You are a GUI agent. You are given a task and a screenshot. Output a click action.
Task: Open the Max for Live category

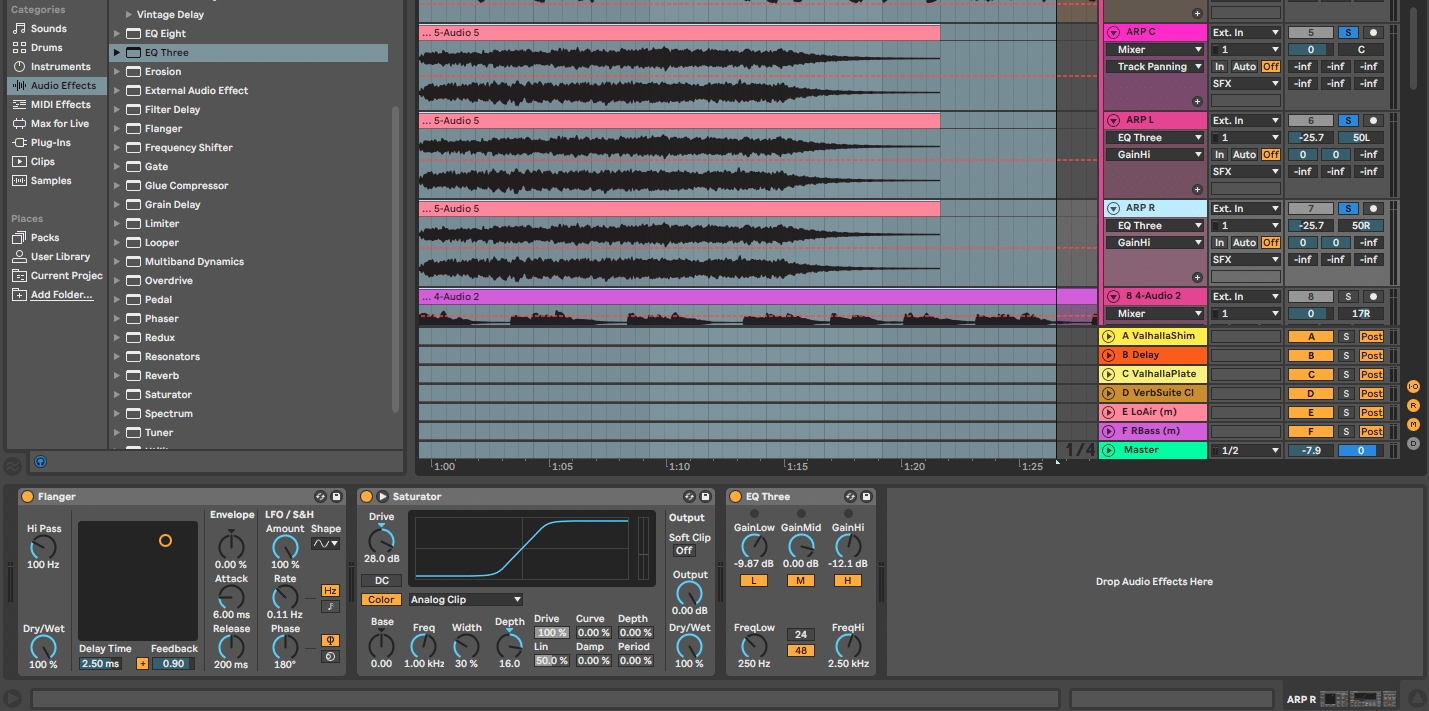tap(59, 124)
